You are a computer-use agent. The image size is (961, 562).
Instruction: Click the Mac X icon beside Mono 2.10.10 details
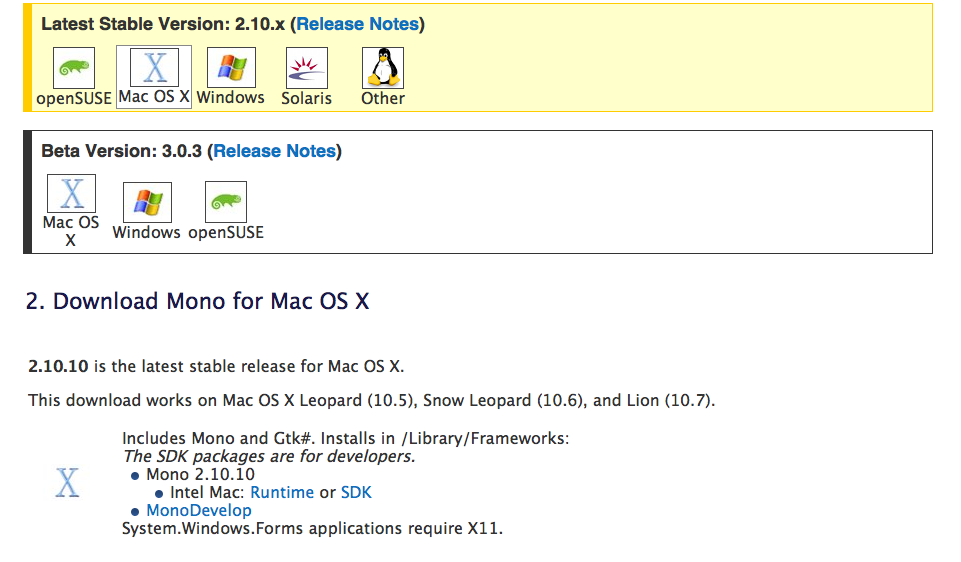click(x=67, y=482)
